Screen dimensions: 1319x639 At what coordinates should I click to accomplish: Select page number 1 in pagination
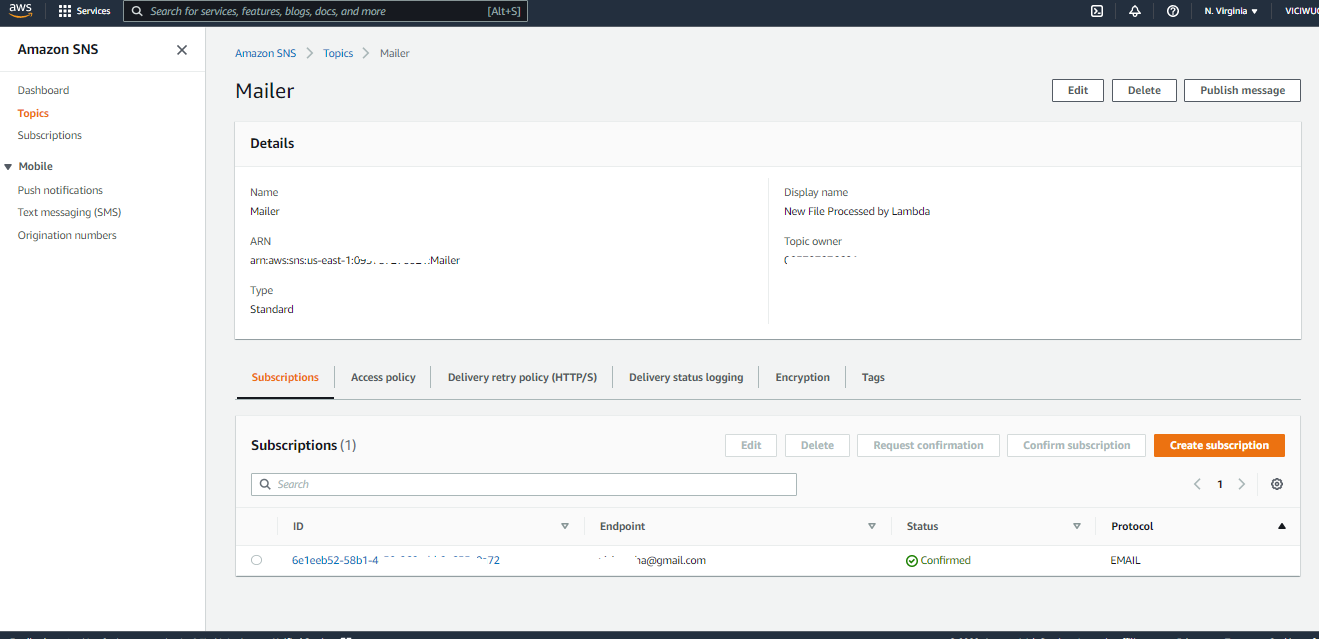[1220, 484]
